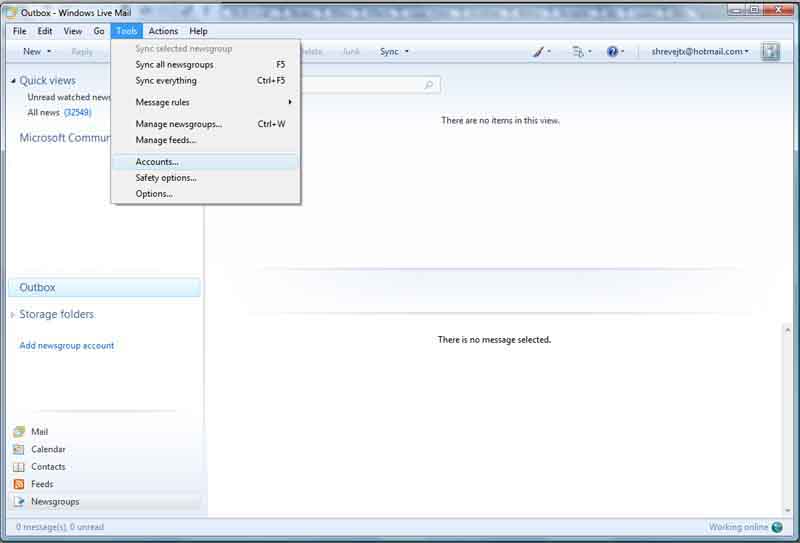Screen dimensions: 800x543
Task: Select Manage newsgroups... entry
Action: click(x=205, y=124)
